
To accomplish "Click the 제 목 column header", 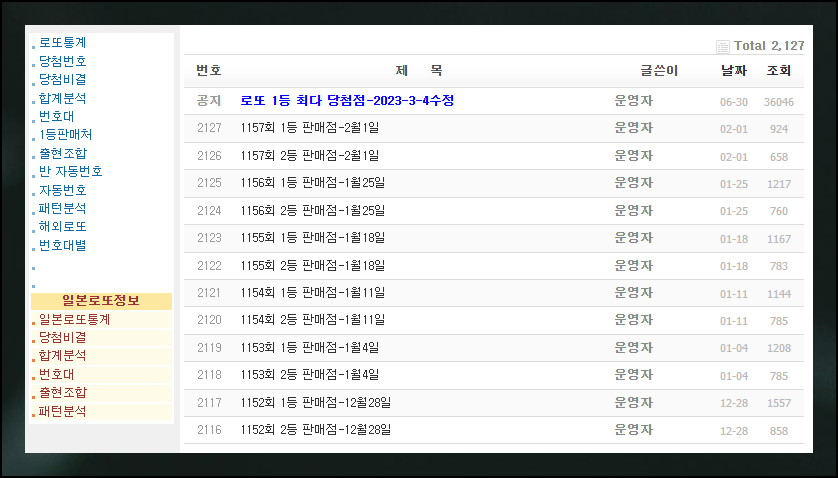I will [419, 71].
